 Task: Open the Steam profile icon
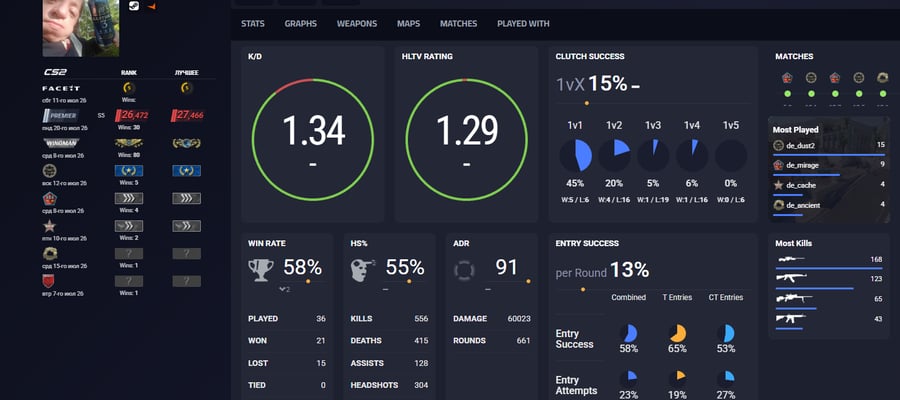click(x=134, y=6)
